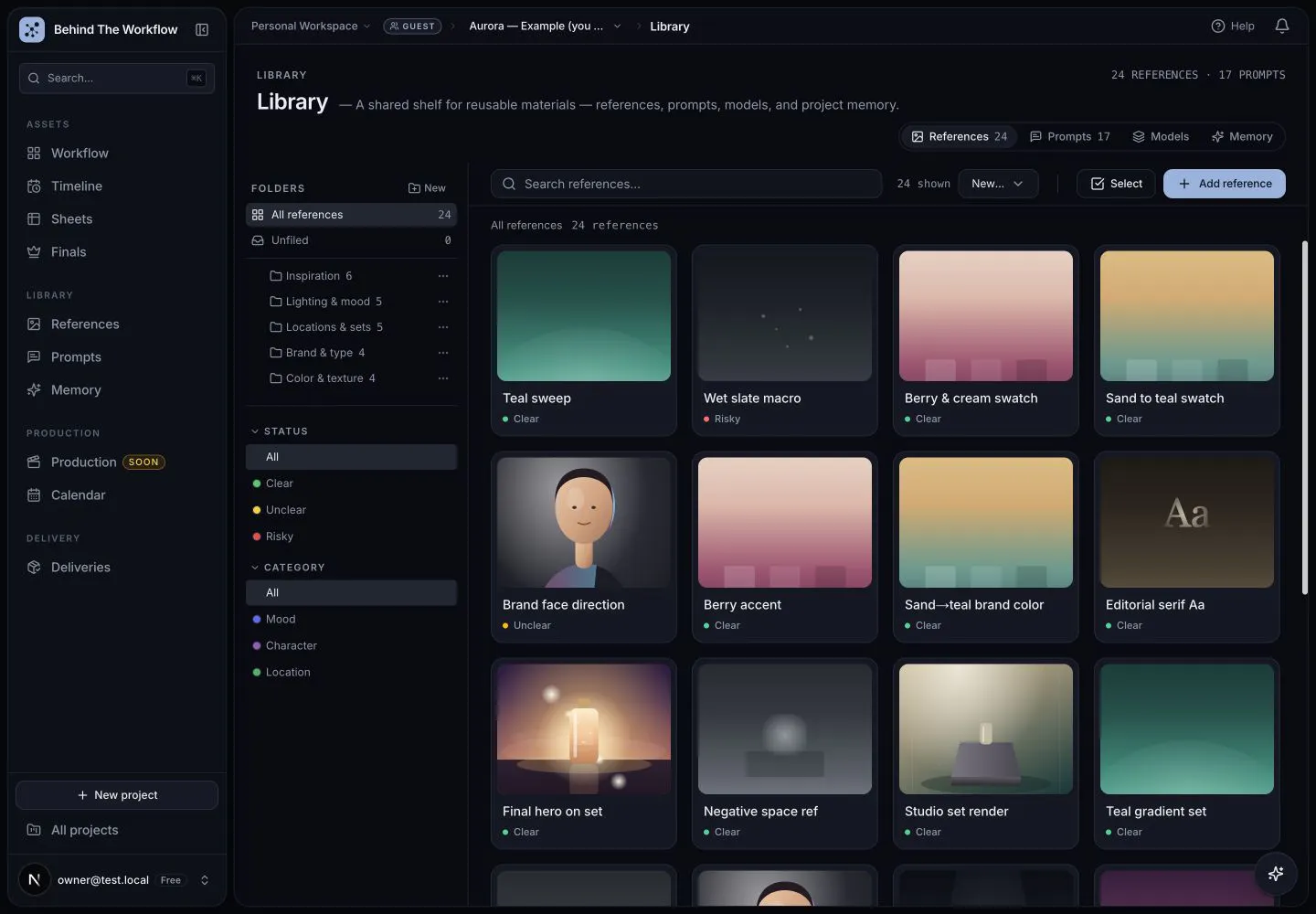Open Workflow from the sidebar

117,153
